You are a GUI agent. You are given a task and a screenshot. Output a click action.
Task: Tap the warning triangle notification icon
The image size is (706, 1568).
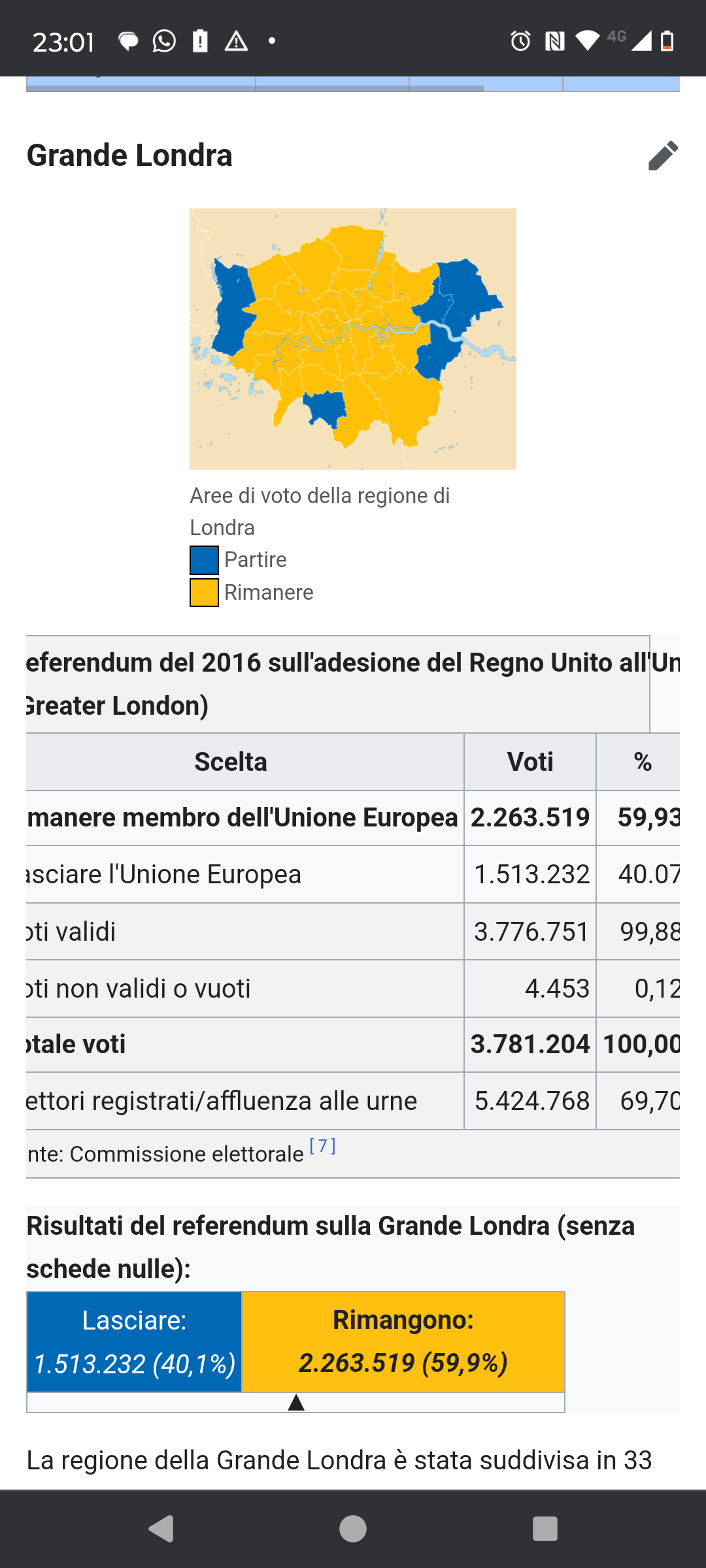236,41
